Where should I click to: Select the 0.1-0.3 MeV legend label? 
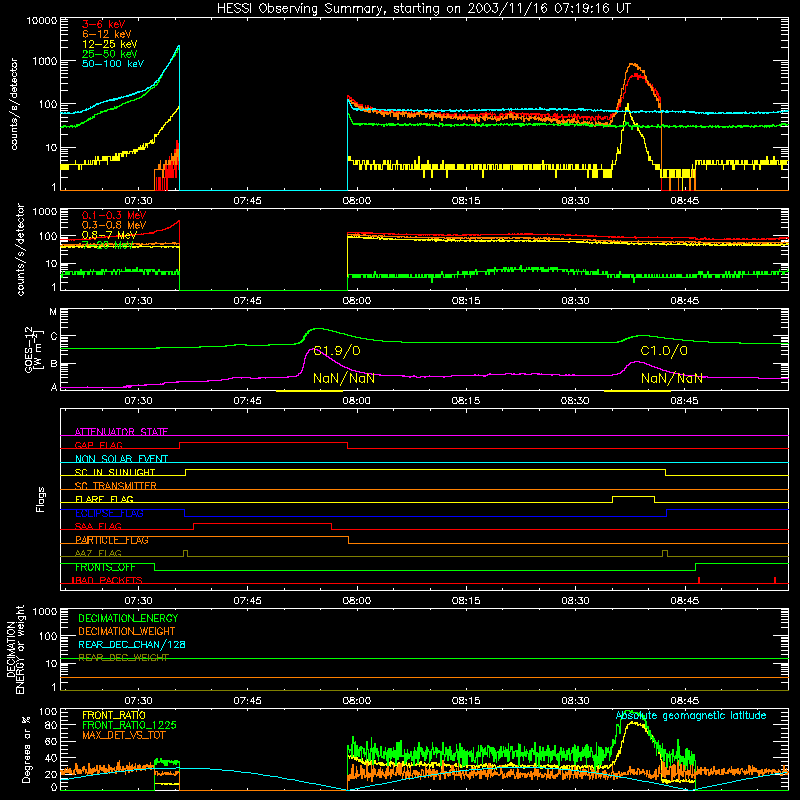114,215
